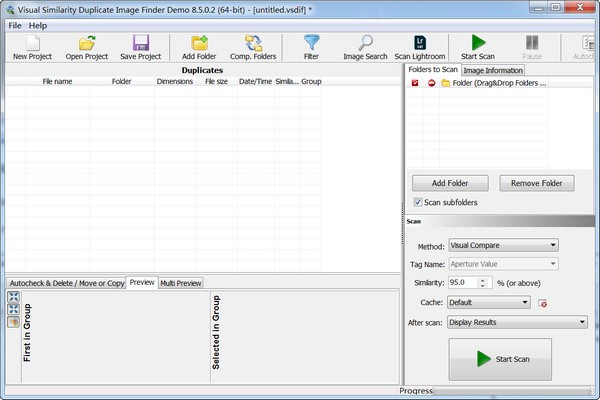
Task: Click the Add Folder toolbar icon
Action: (199, 43)
